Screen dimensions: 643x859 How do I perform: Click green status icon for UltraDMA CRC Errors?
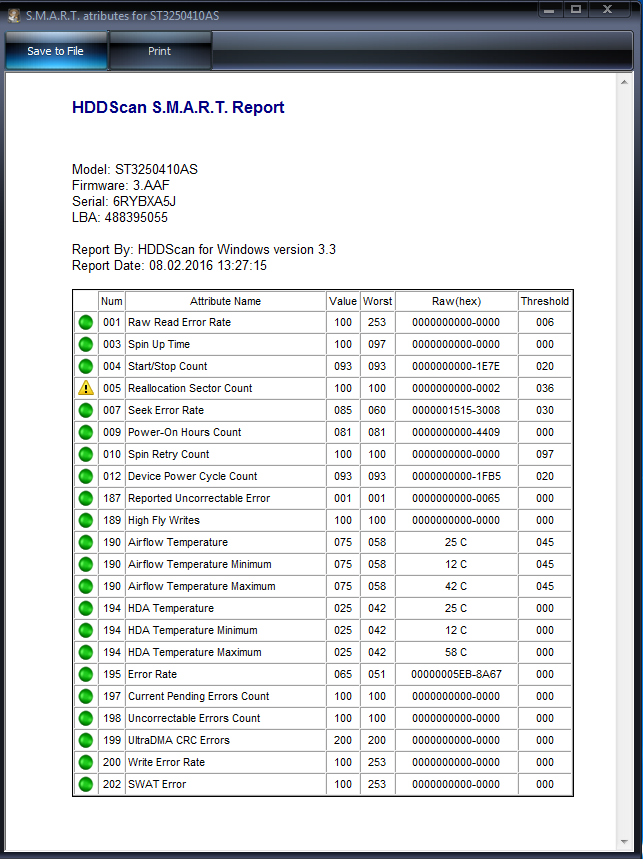coord(86,740)
